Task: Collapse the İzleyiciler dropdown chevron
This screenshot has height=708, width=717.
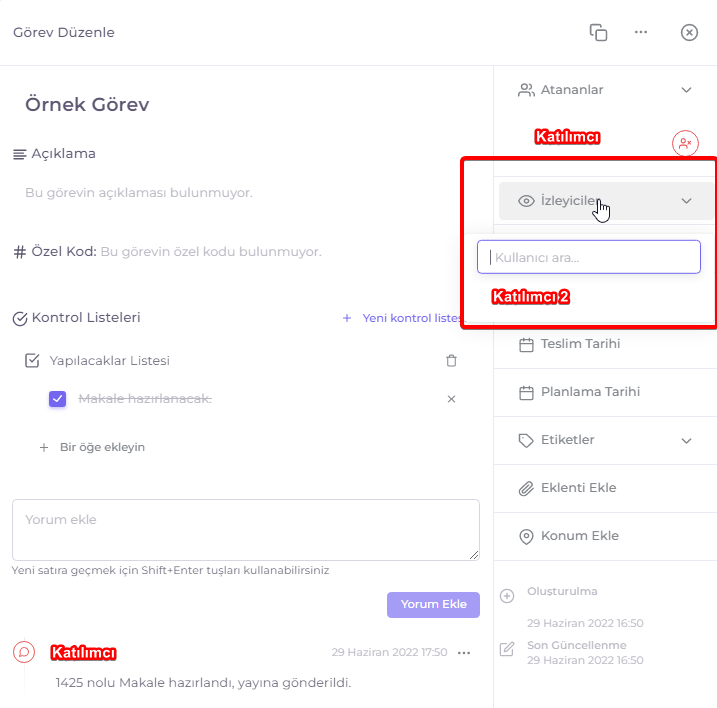Action: point(686,201)
